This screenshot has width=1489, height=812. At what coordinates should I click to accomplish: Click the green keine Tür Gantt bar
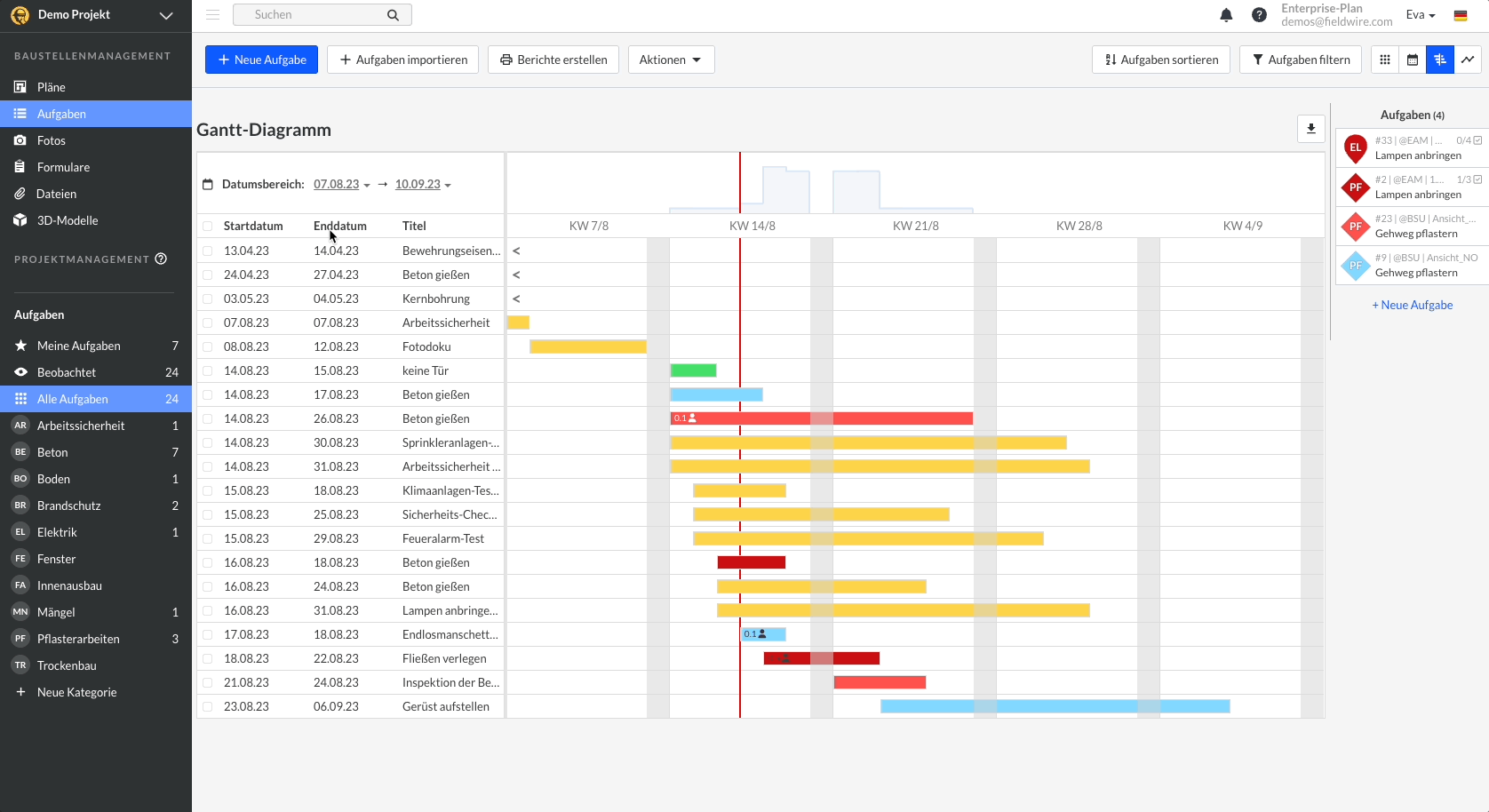click(x=693, y=370)
